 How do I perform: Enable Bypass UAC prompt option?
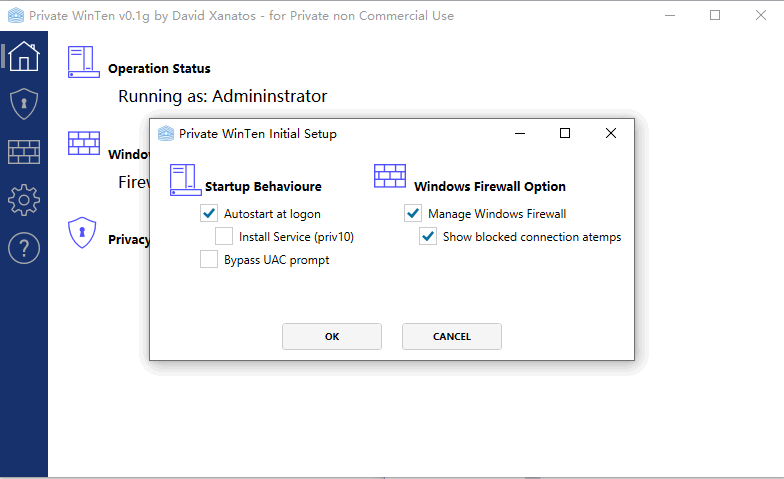pos(209,260)
